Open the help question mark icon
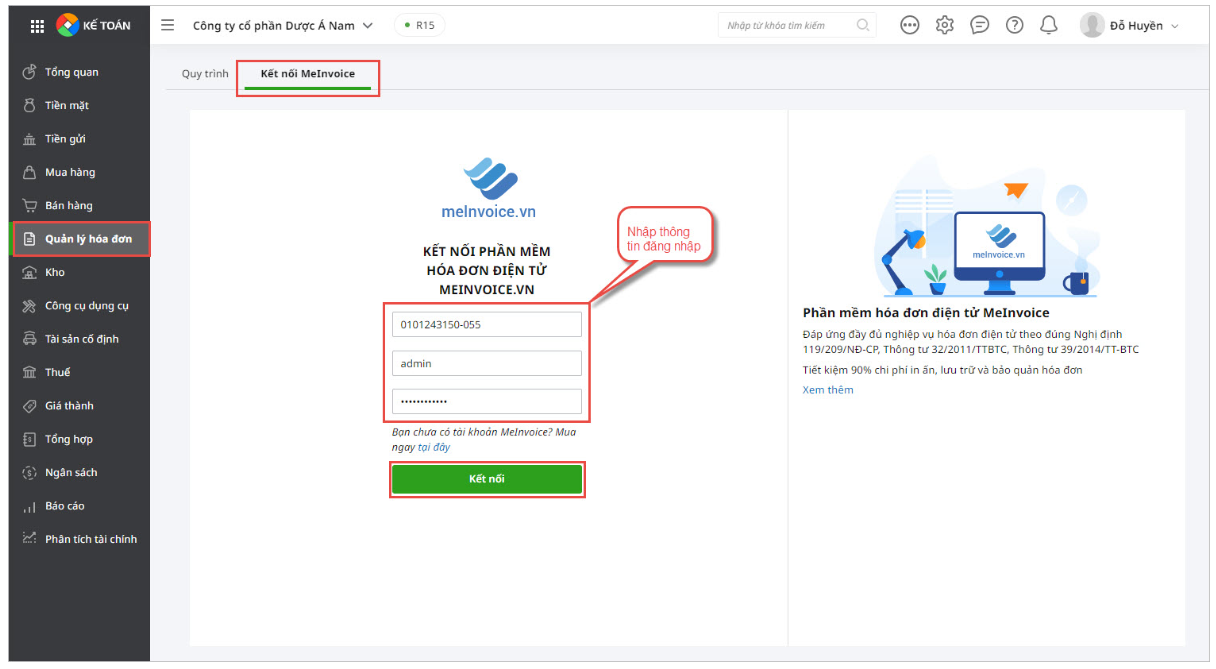 click(1014, 25)
